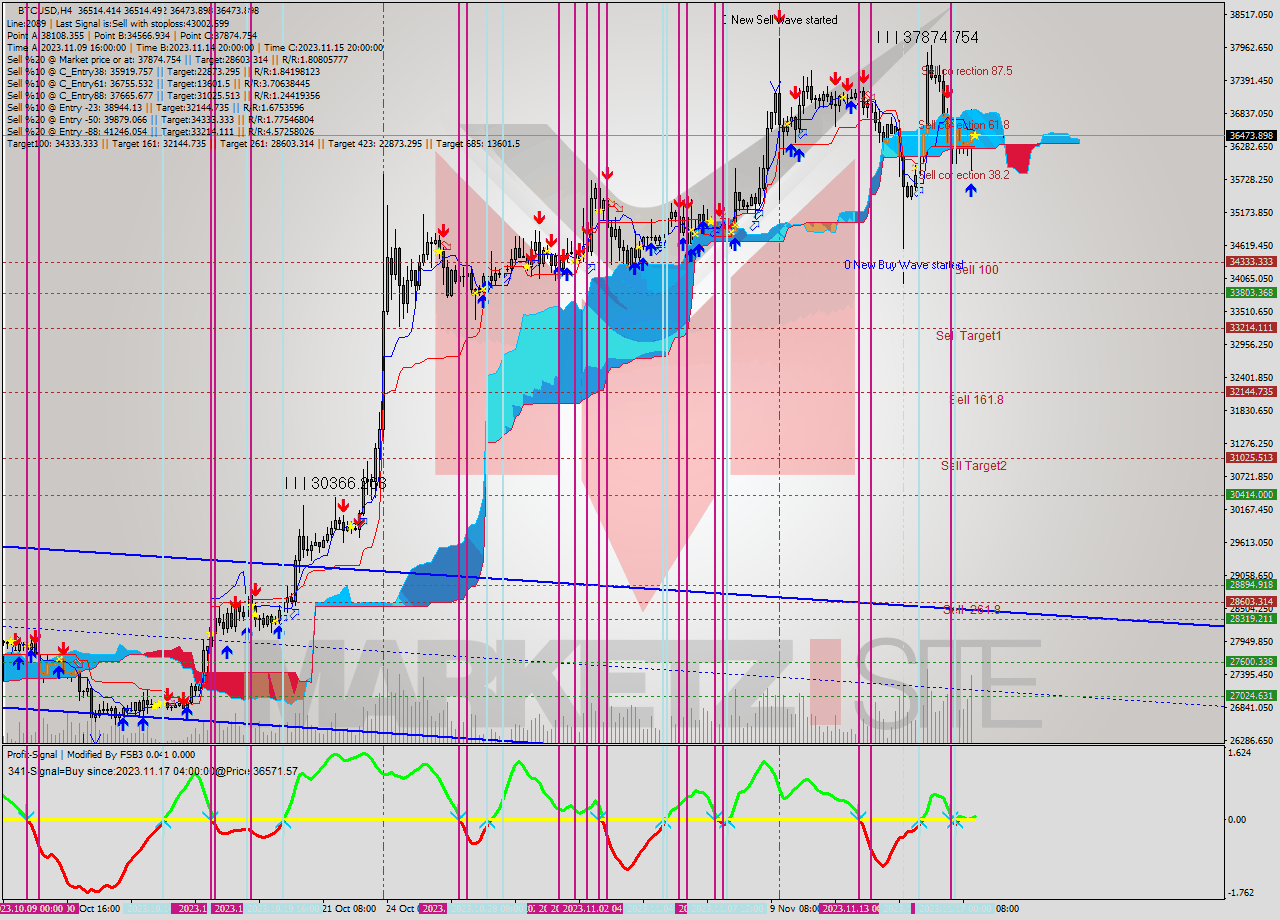Click the 'Point A:38108.355' info line
This screenshot has height=920, width=1280.
(x=132, y=35)
